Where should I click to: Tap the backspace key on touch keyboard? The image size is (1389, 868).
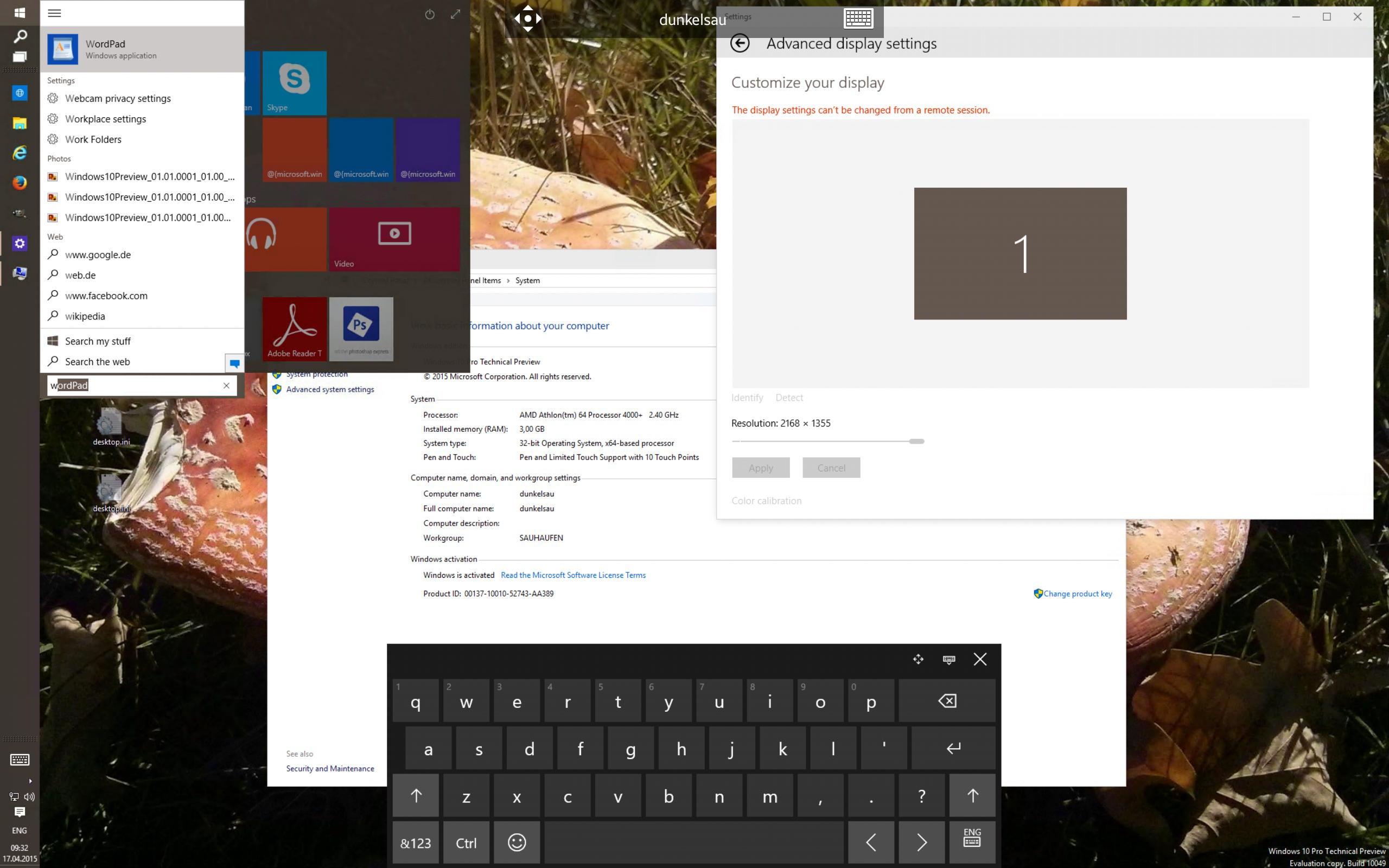946,700
